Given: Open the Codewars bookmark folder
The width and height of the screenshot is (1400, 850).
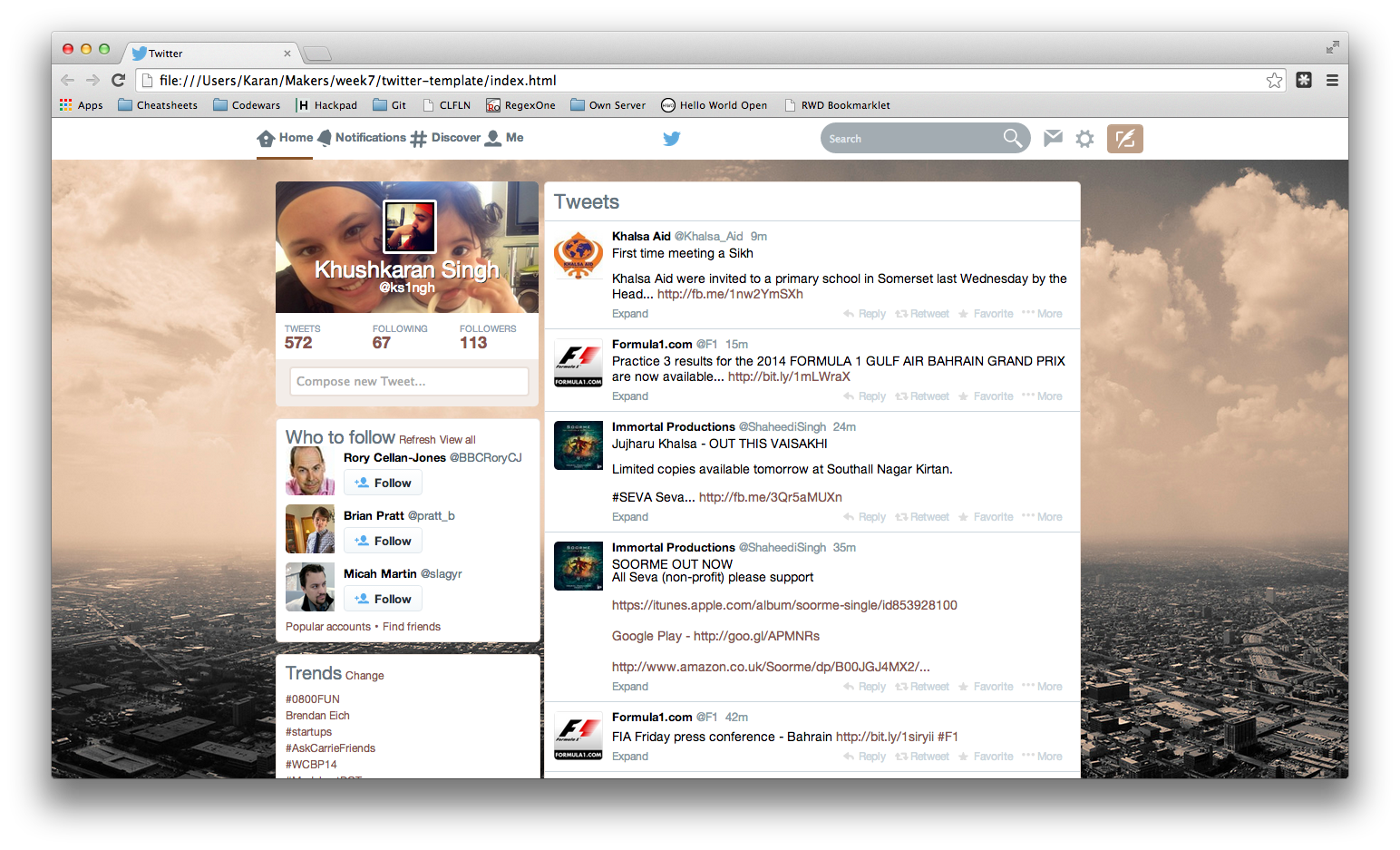Looking at the screenshot, I should [247, 105].
